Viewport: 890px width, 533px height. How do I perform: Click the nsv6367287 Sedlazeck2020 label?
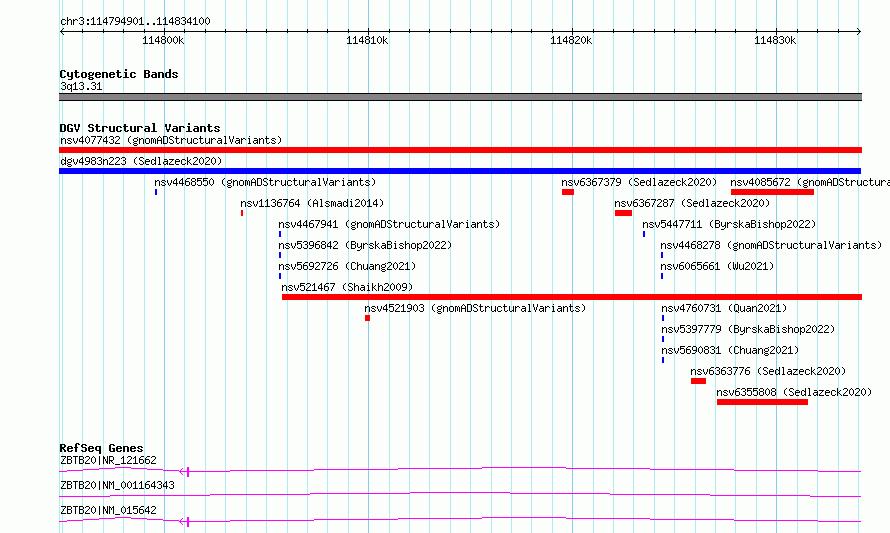point(692,203)
